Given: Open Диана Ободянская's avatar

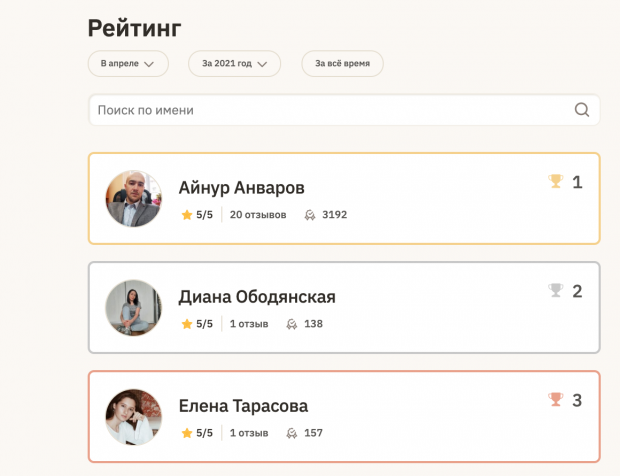Looking at the screenshot, I should [x=133, y=307].
